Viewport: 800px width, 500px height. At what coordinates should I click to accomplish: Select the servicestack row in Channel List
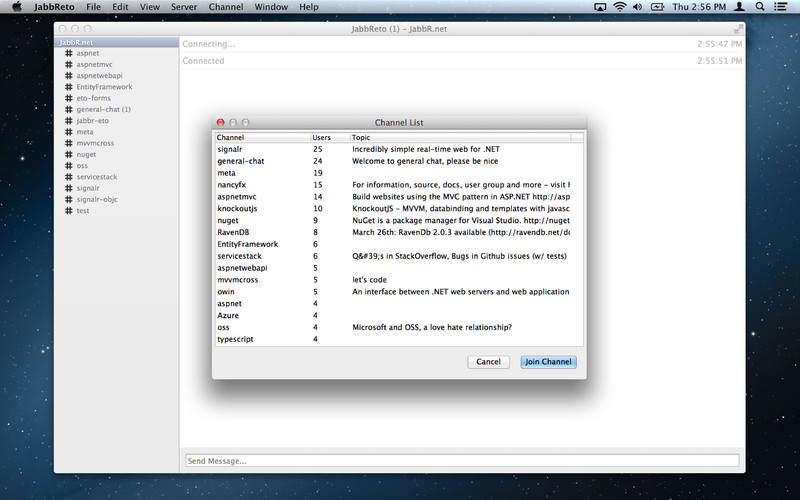399,256
